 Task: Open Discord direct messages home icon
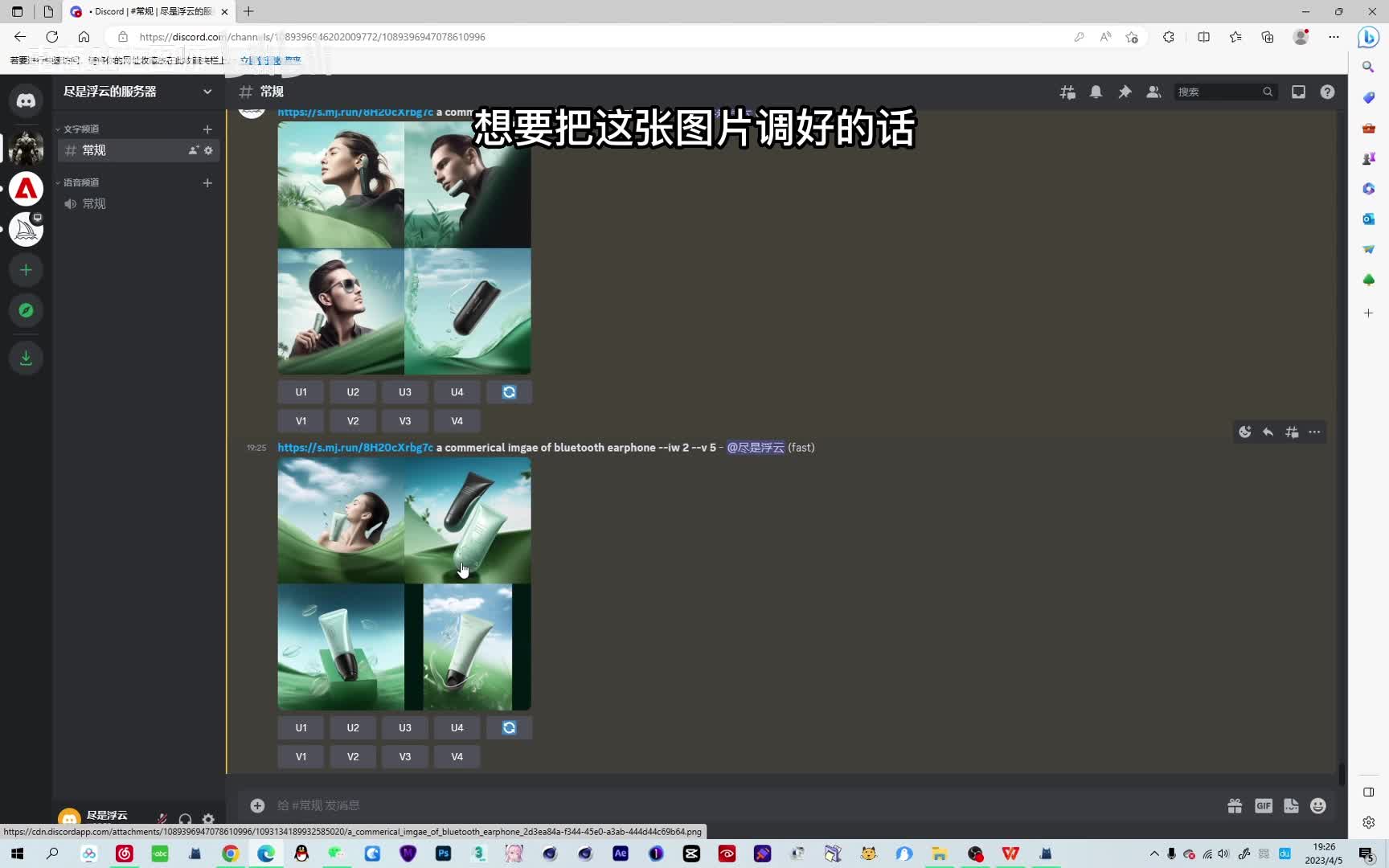[x=26, y=100]
